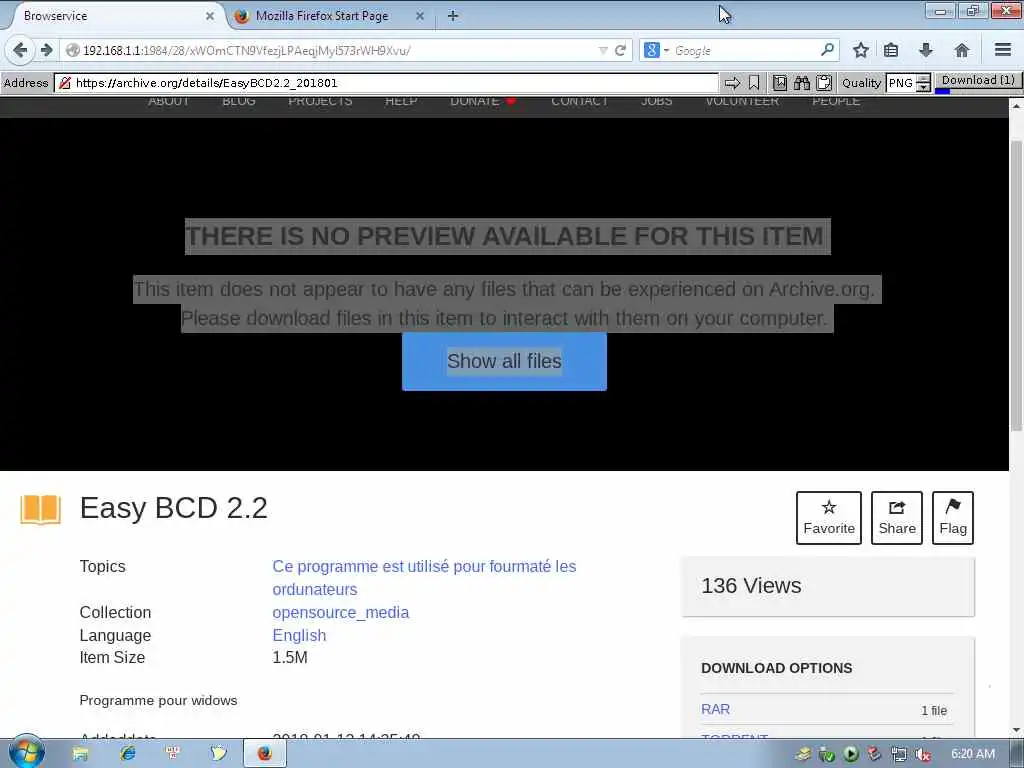Click the insecure lock icon in Address bar
This screenshot has height=768, width=1024.
tap(64, 83)
